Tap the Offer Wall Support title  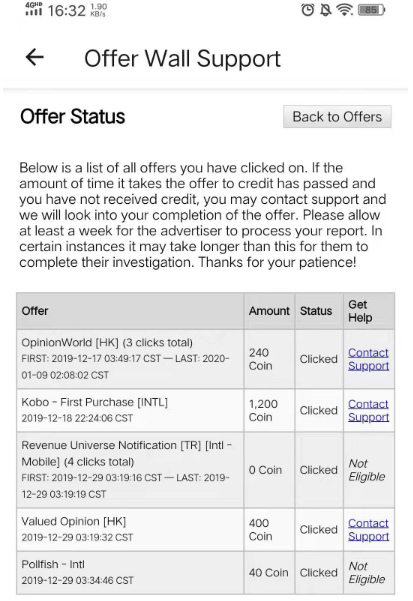coord(182,59)
